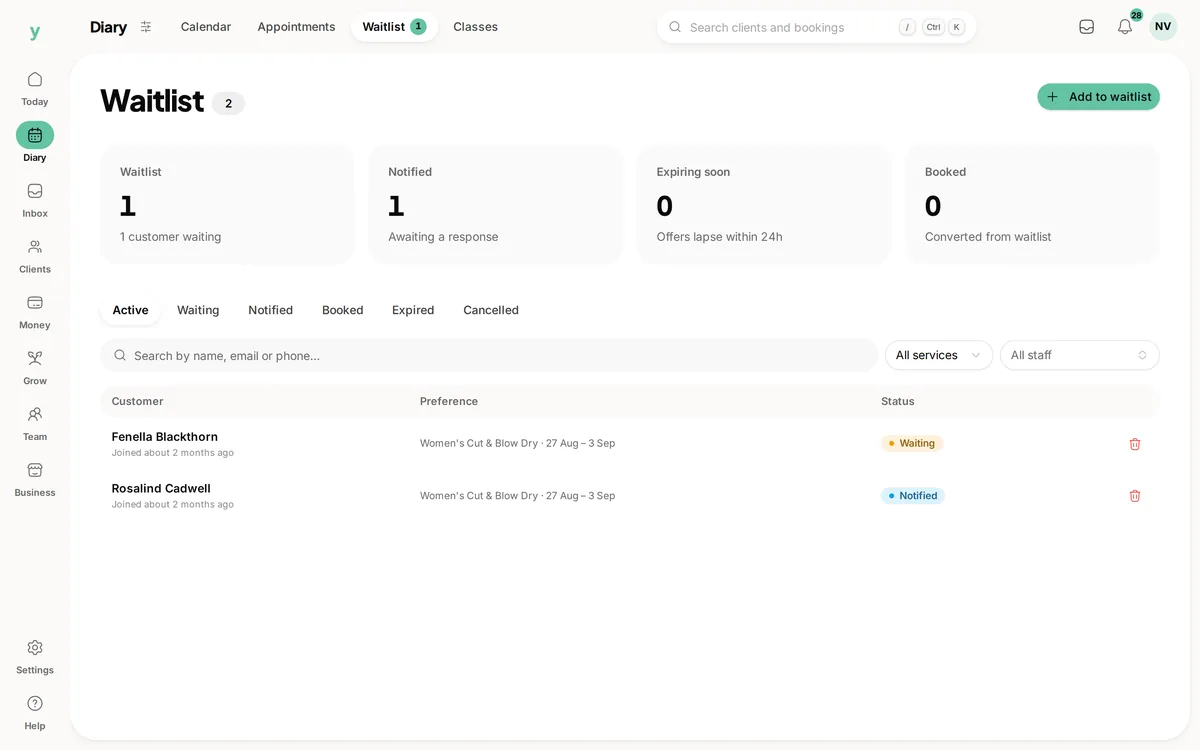This screenshot has height=750, width=1200.
Task: Open Rosalind Cadwell's waitlist entry
Action: pos(630,496)
